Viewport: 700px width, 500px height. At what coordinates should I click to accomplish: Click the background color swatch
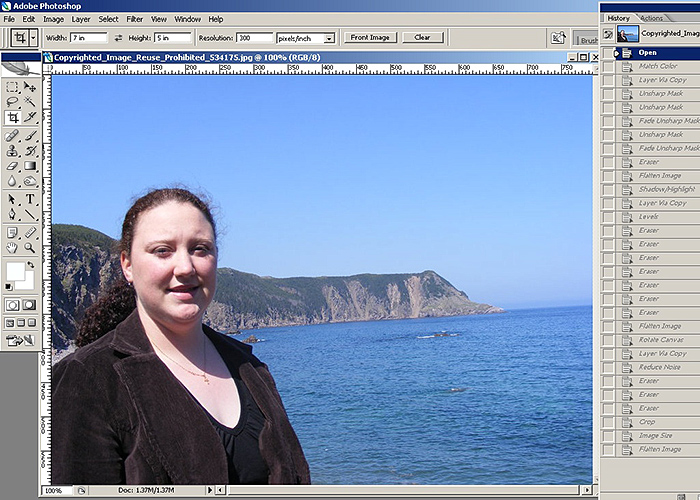(x=28, y=283)
